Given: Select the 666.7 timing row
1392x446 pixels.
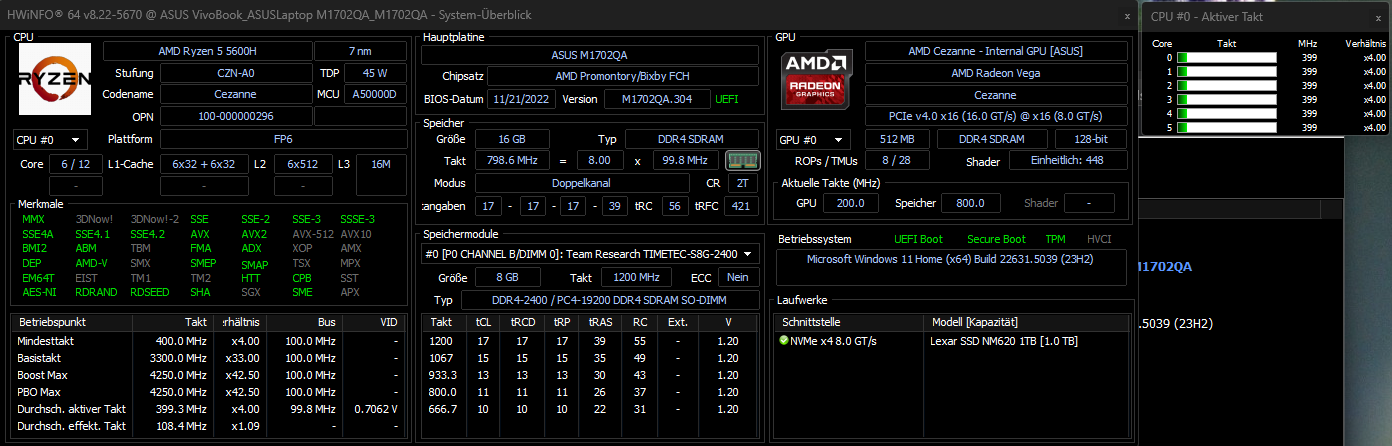Looking at the screenshot, I should (x=590, y=409).
